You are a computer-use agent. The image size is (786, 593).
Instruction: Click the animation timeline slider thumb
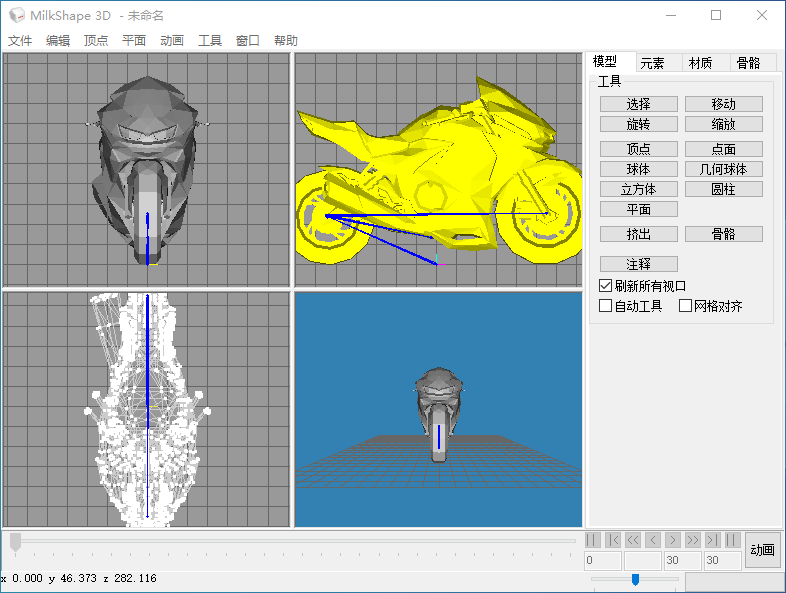pyautogui.click(x=16, y=542)
